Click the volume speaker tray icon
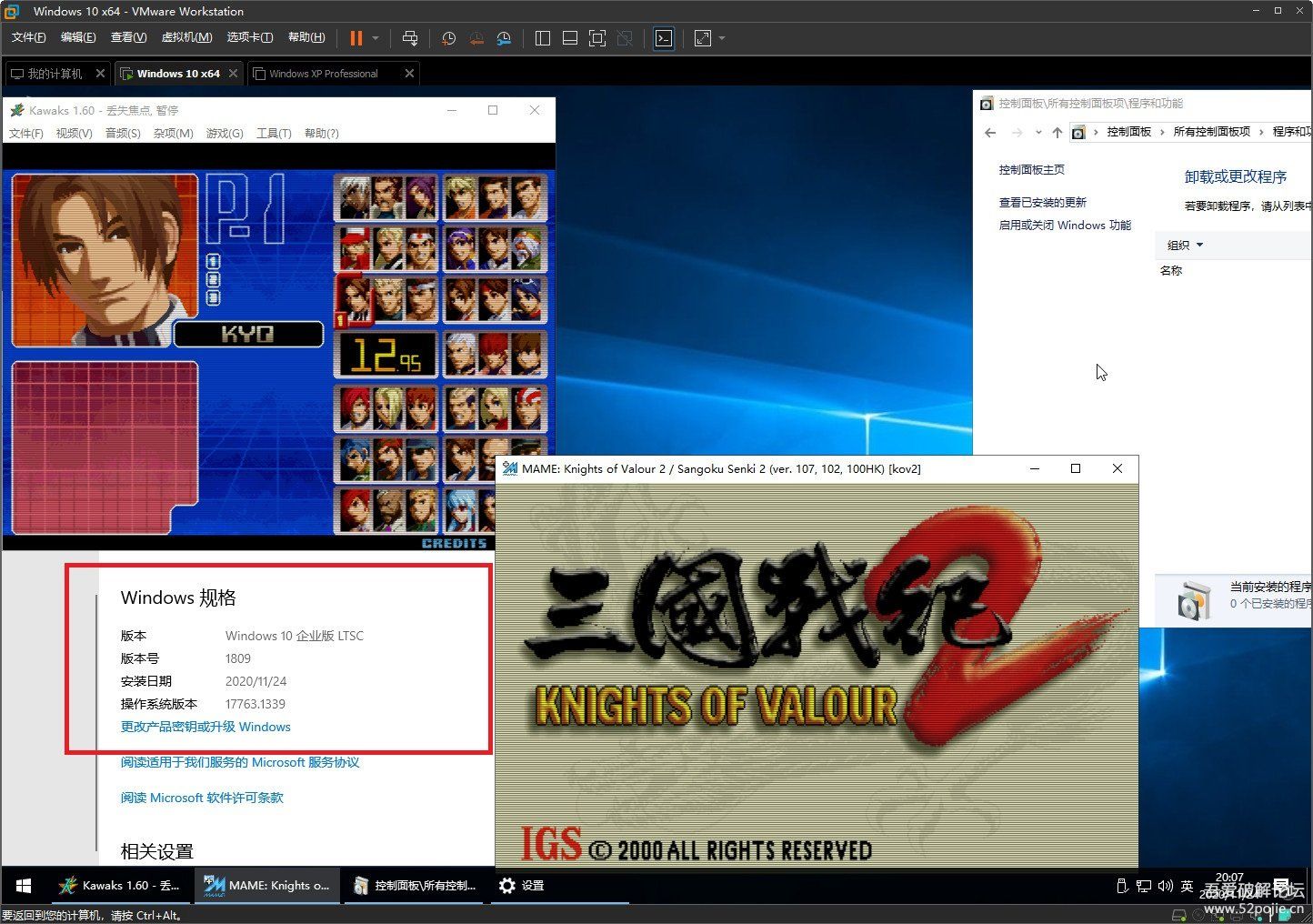Screen dimensions: 1313x924 (x=1165, y=886)
